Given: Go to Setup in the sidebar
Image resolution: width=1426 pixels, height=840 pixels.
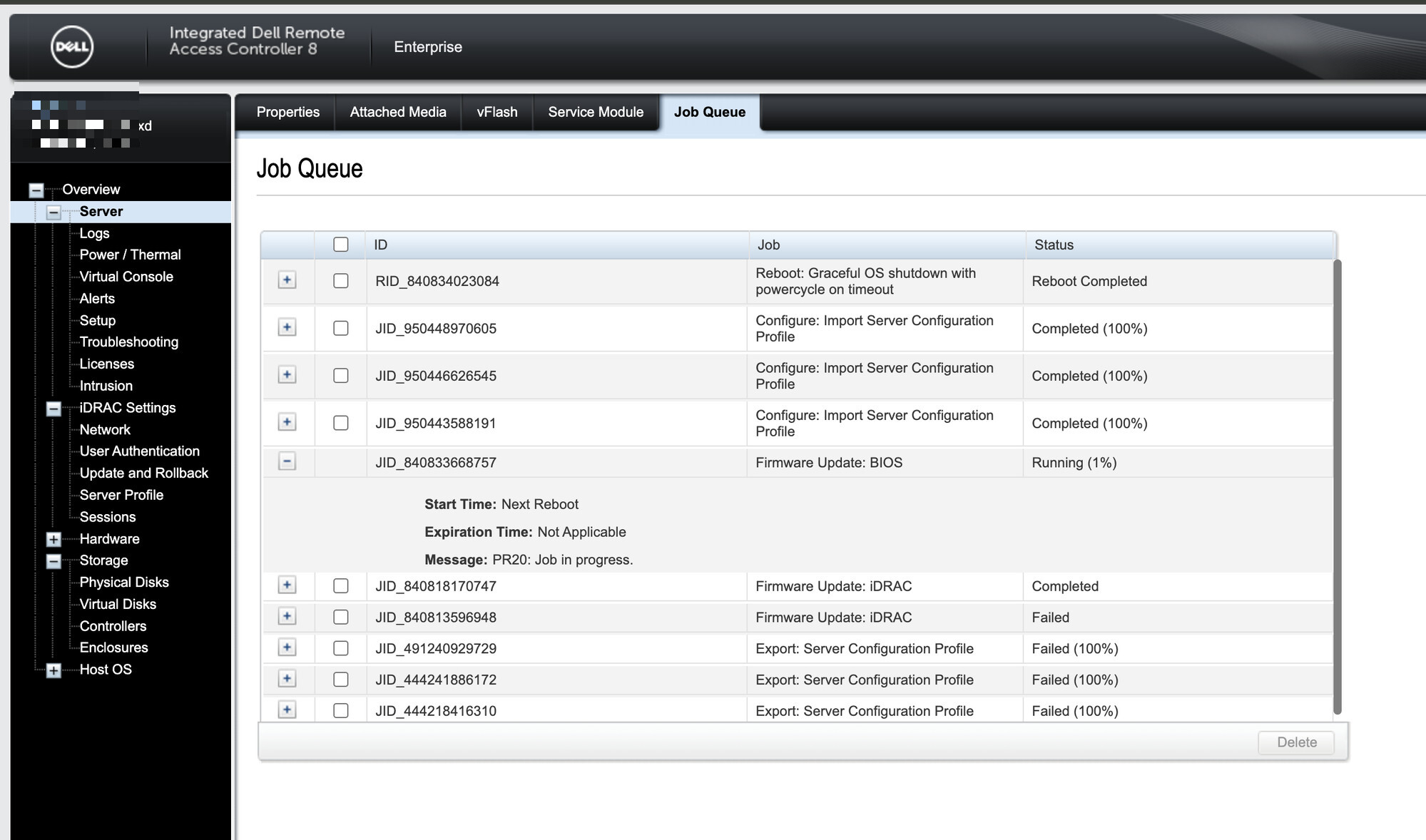Looking at the screenshot, I should [x=98, y=320].
